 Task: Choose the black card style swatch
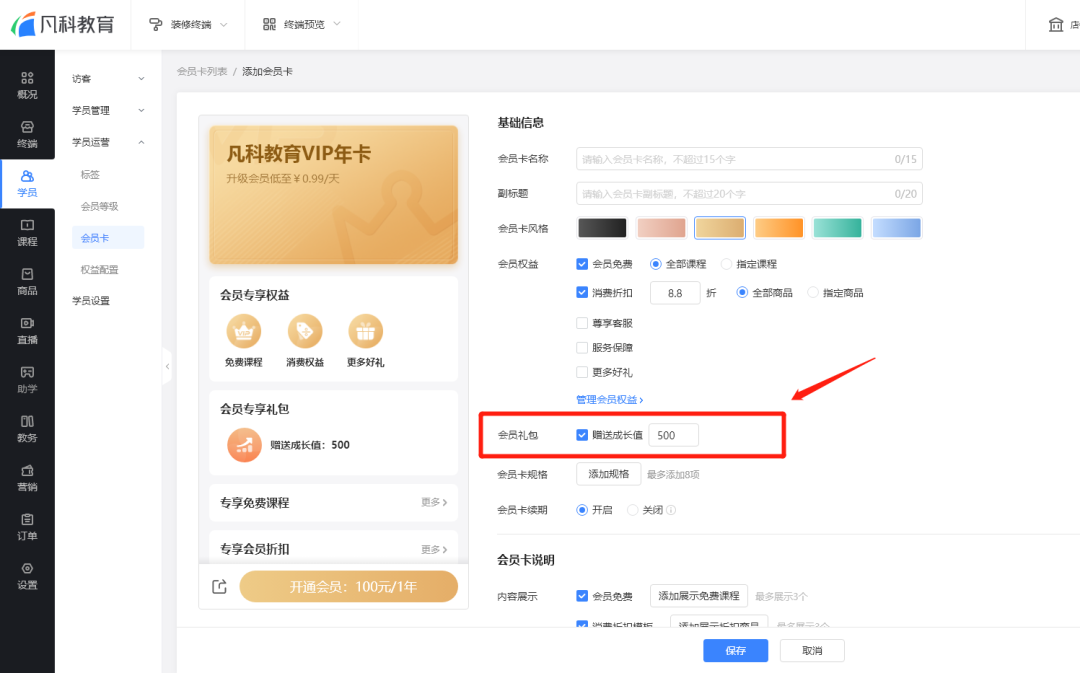coord(603,228)
